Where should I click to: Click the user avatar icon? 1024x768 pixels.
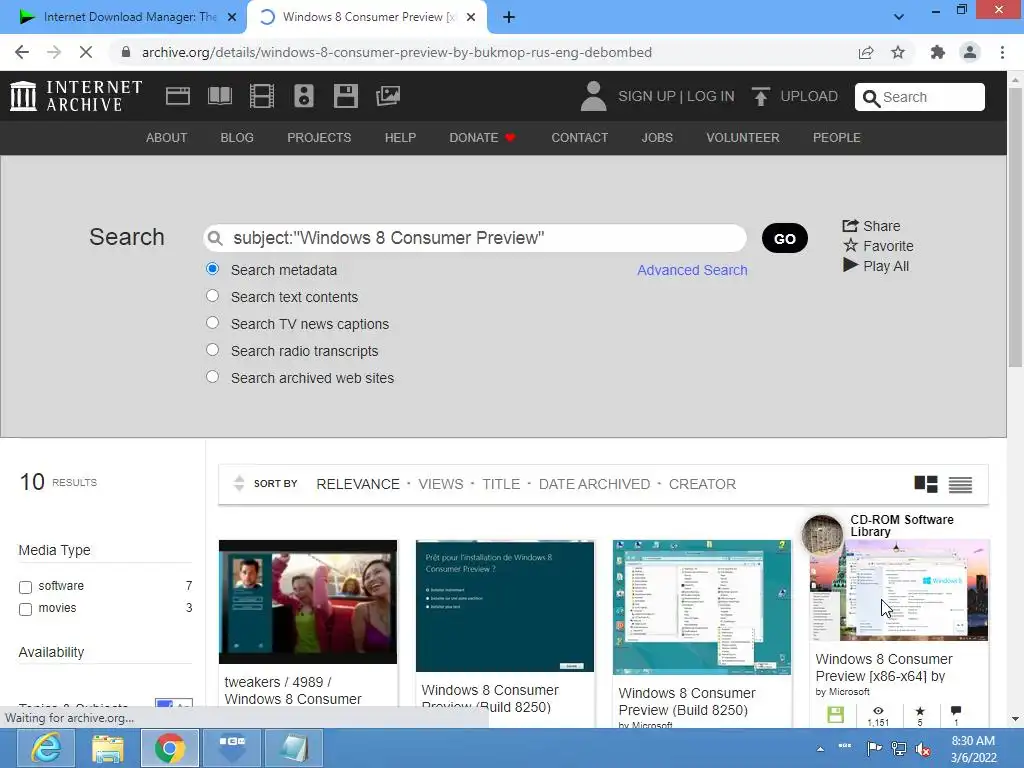pyautogui.click(x=593, y=96)
